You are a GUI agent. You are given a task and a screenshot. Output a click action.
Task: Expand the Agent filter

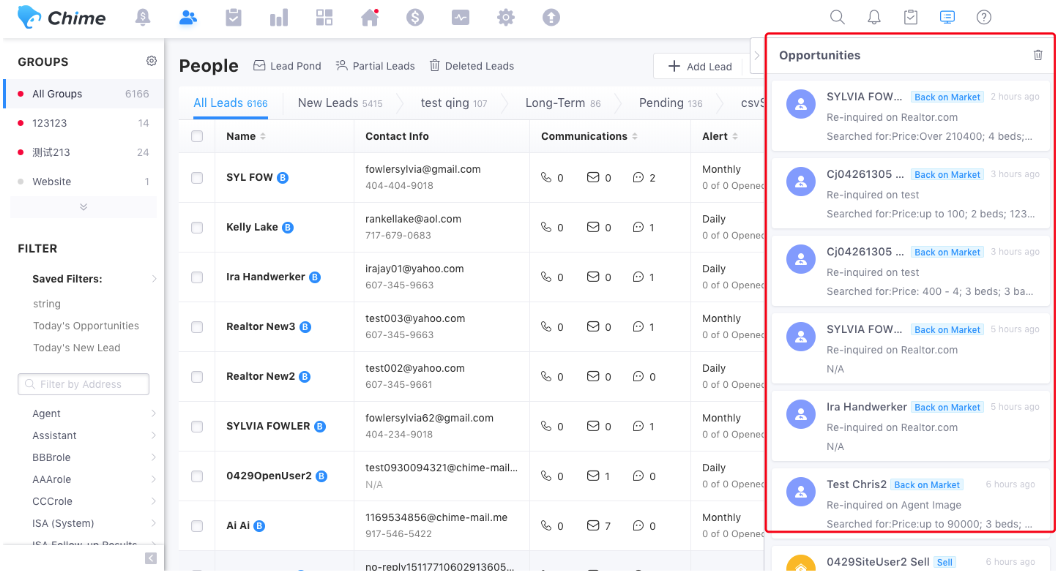click(154, 413)
